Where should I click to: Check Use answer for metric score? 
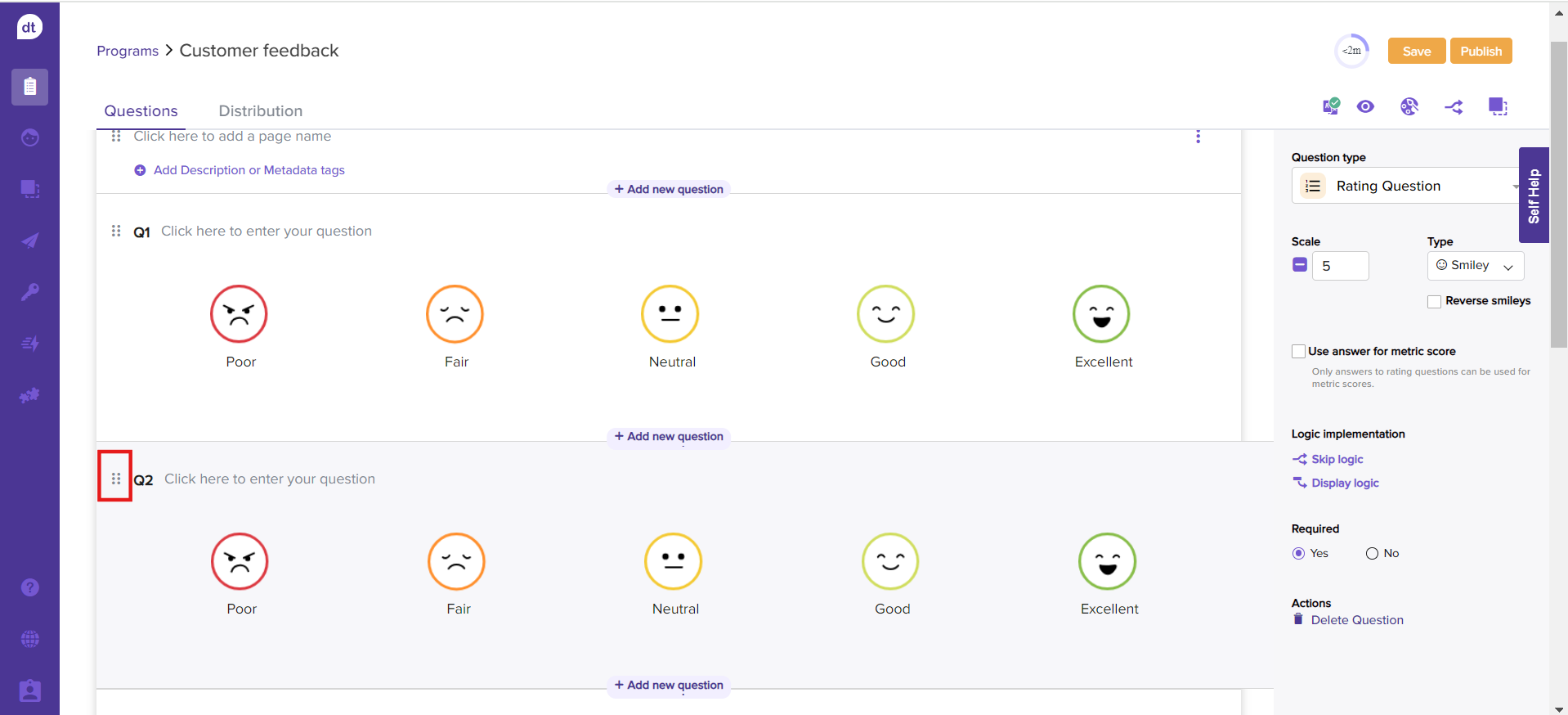click(x=1298, y=352)
